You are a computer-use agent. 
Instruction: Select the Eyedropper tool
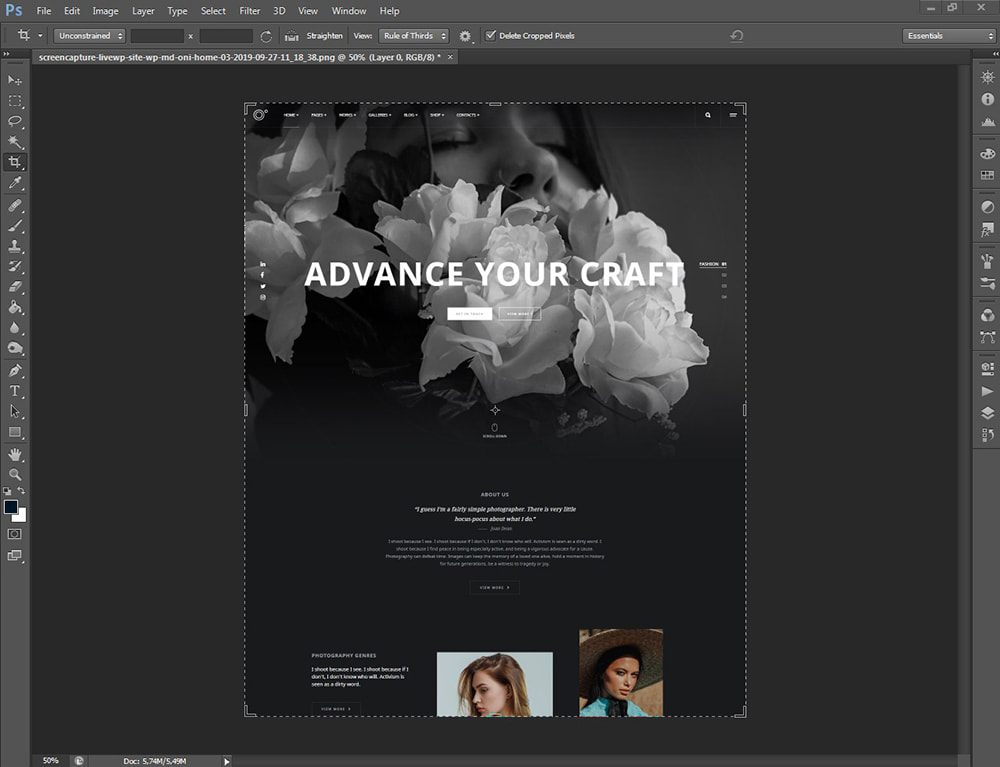(15, 182)
